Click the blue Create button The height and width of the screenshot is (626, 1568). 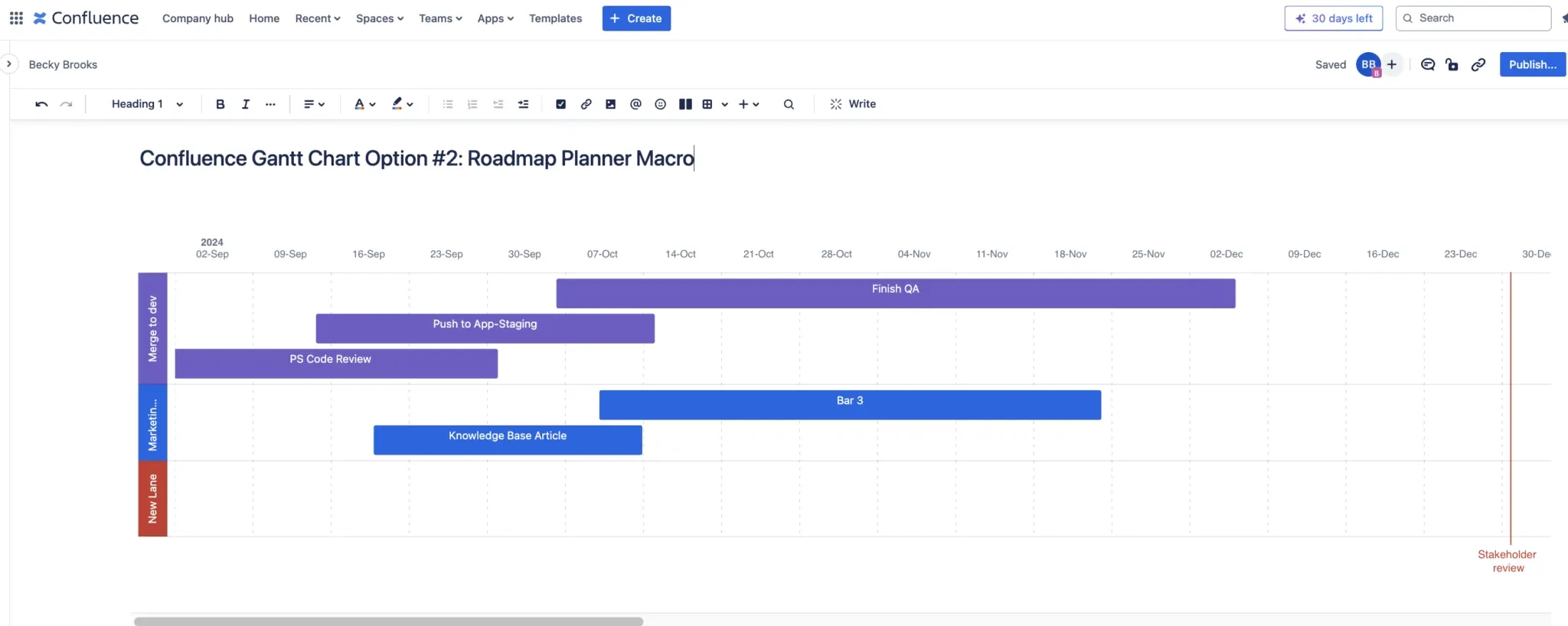pos(636,18)
